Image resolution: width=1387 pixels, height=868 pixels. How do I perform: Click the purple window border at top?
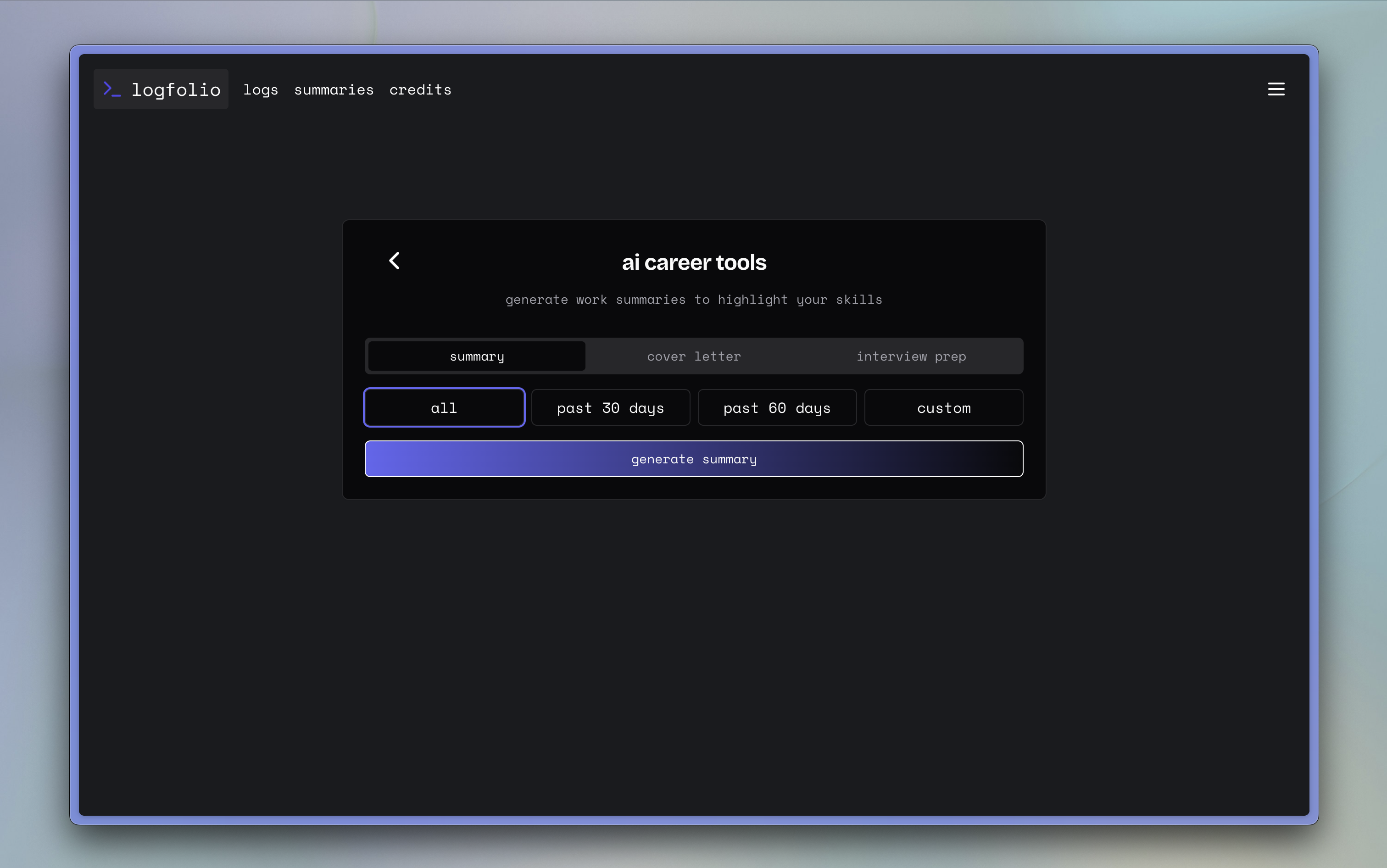point(694,50)
